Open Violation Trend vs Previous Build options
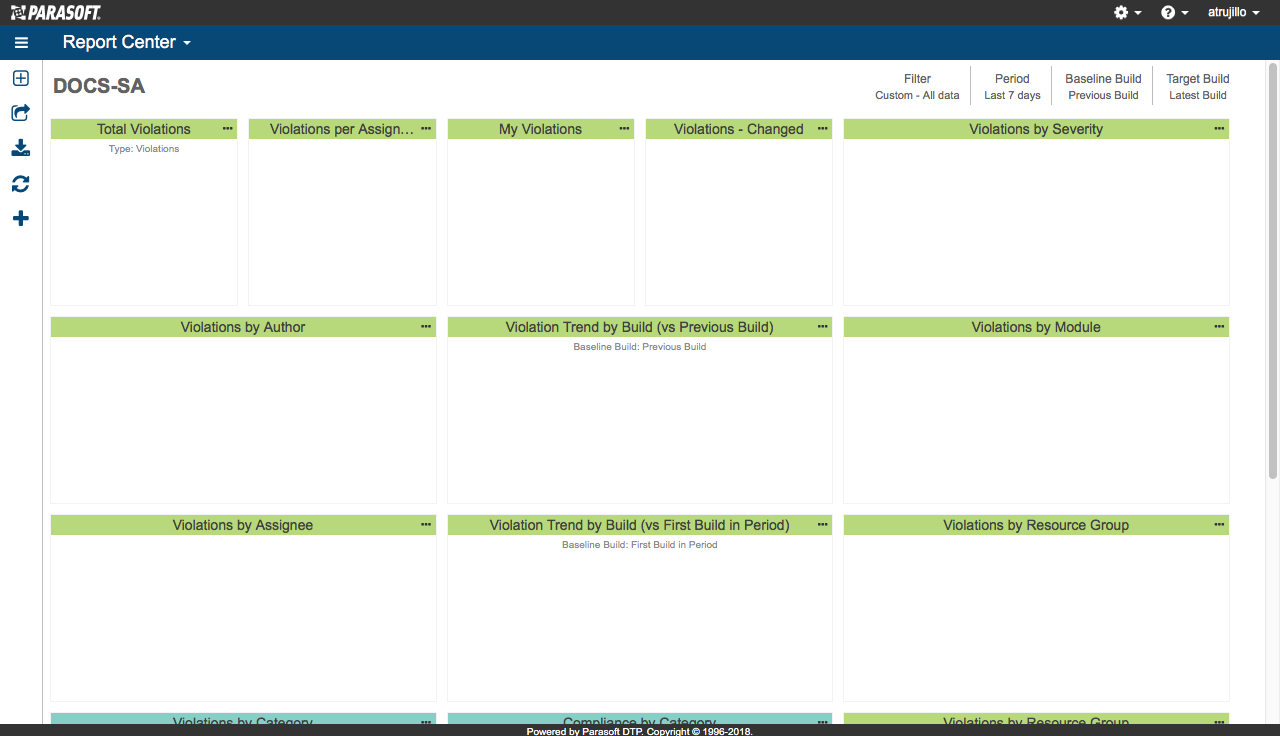Viewport: 1280px width, 736px height. click(x=823, y=326)
